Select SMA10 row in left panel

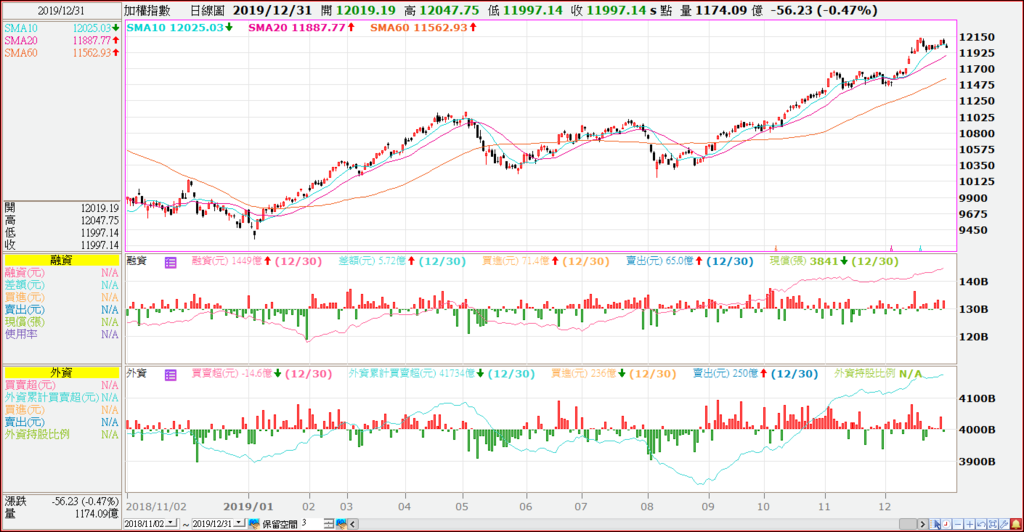[x=61, y=28]
